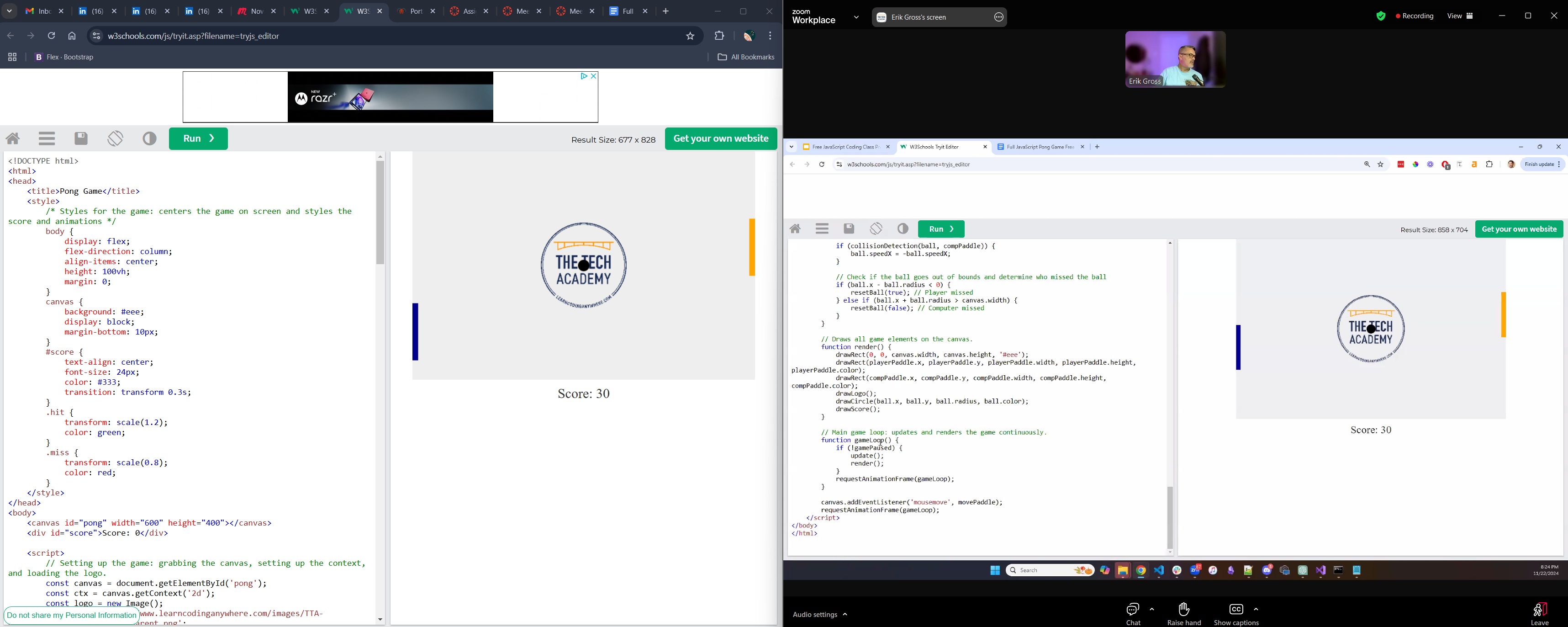Click W3Schools home icon in left browser
Screen dimensions: 1568x627
[13, 139]
